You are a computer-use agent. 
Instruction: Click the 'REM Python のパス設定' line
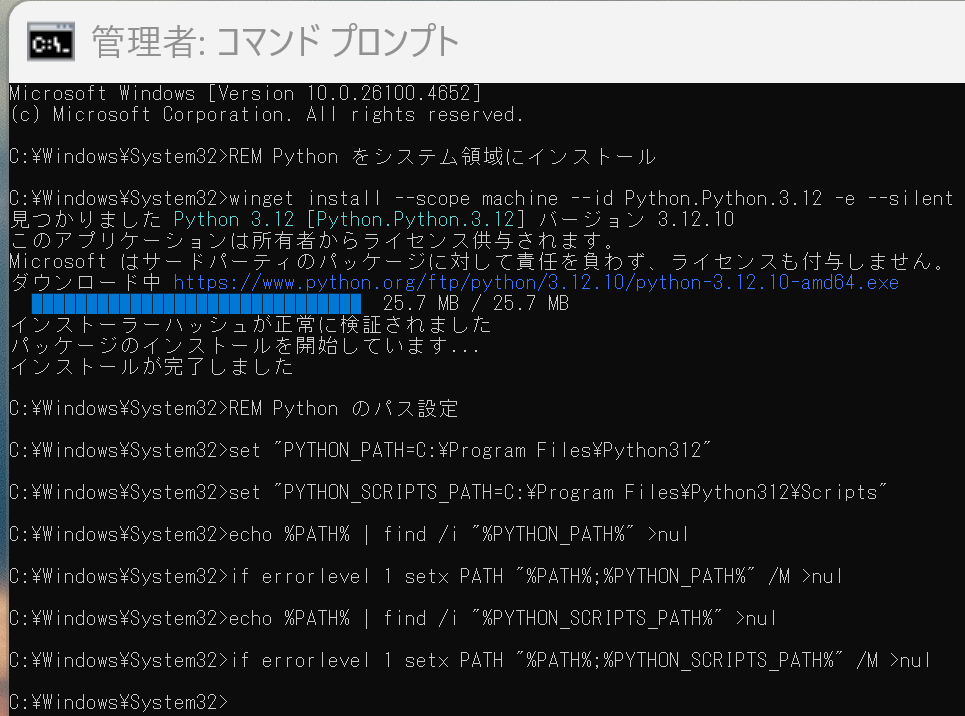pos(234,408)
